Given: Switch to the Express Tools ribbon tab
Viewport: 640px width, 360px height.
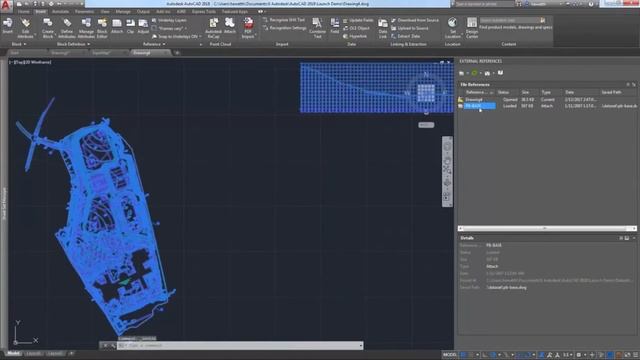Looking at the screenshot, I should [203, 12].
